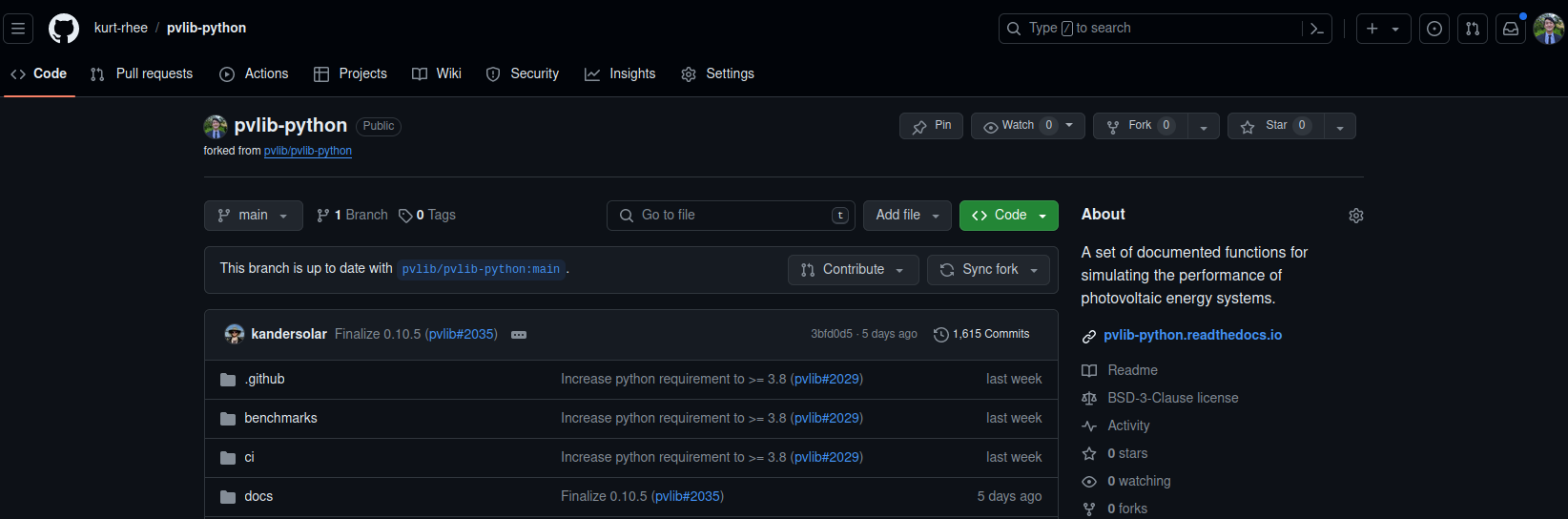
Task: Open the Finalize 0.10.5 commit message
Action: coord(380,334)
